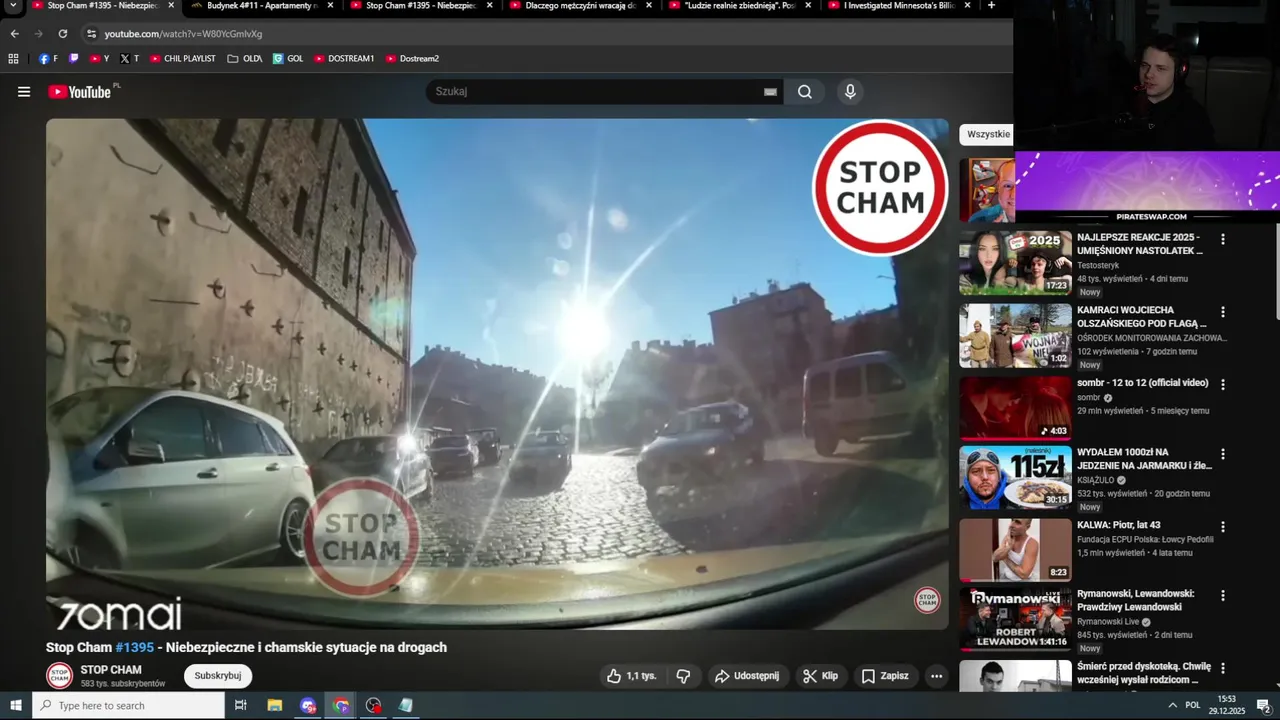Click the Stop Cham video player
Viewport: 1280px width, 720px height.
(x=497, y=374)
